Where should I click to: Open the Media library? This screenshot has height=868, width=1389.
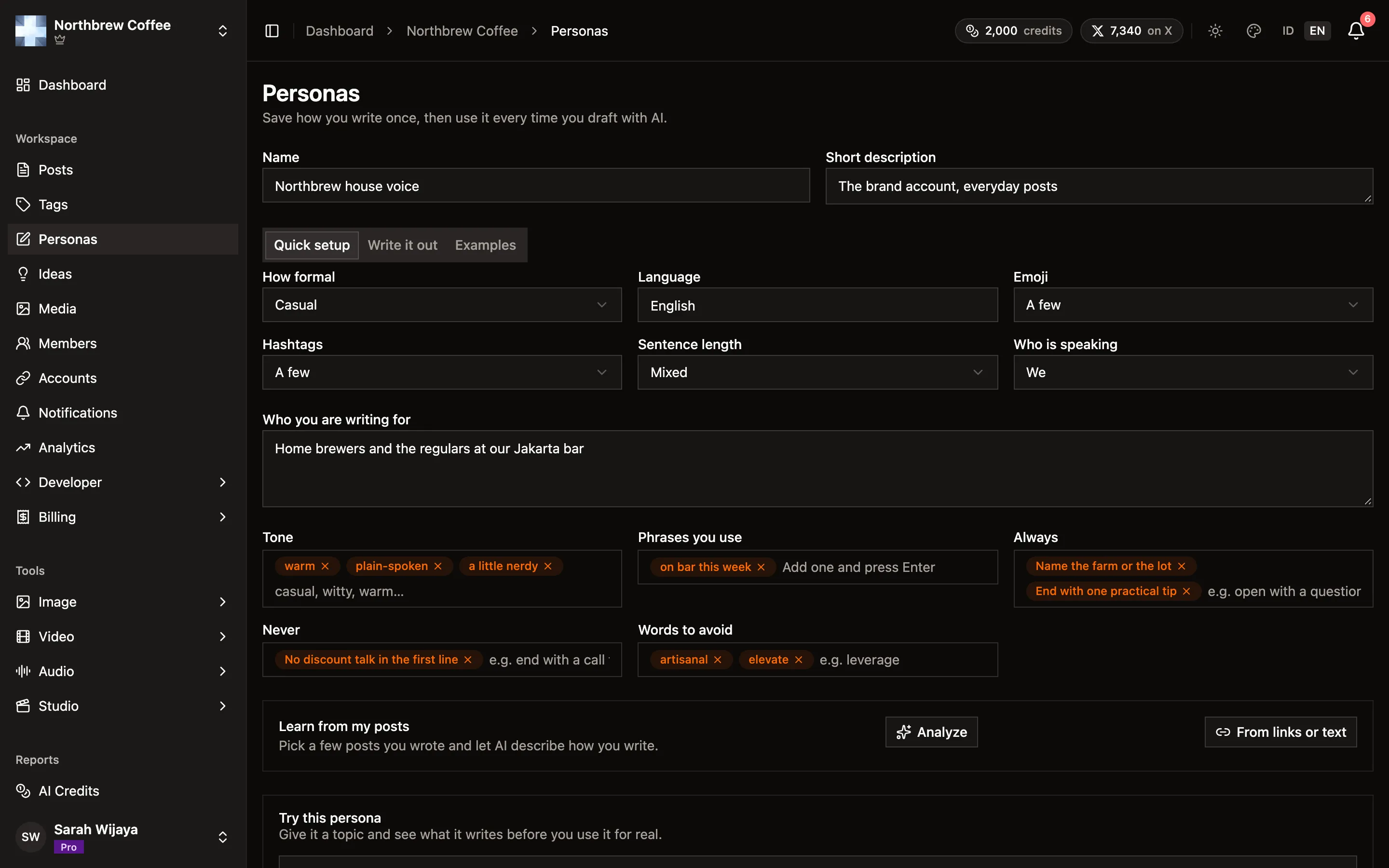point(123,309)
